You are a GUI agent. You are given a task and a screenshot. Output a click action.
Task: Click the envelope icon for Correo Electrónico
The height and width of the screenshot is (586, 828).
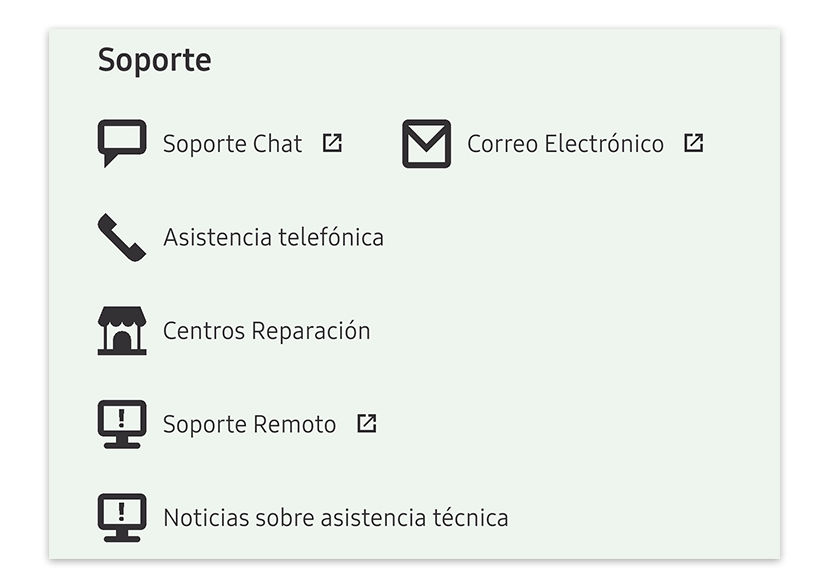pyautogui.click(x=426, y=144)
